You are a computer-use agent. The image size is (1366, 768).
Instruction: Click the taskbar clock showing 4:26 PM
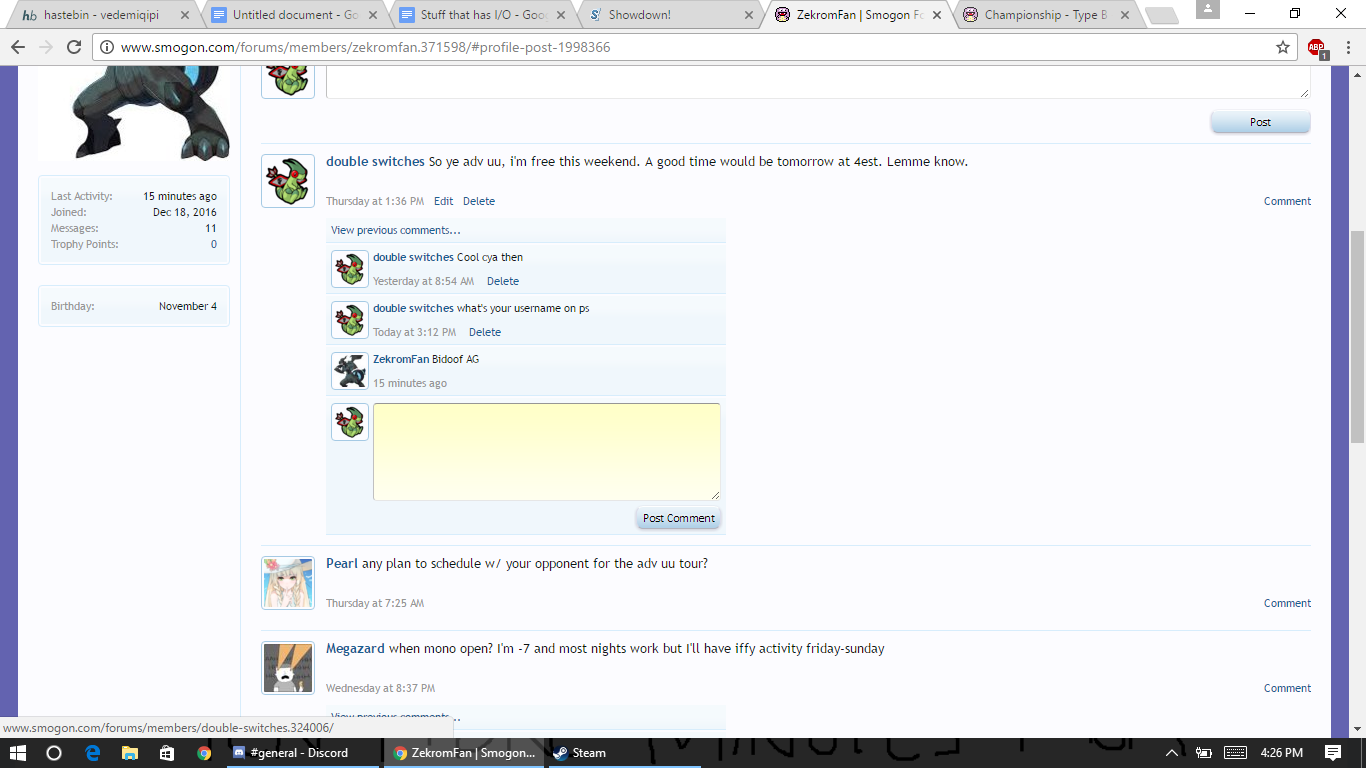[x=1281, y=753]
